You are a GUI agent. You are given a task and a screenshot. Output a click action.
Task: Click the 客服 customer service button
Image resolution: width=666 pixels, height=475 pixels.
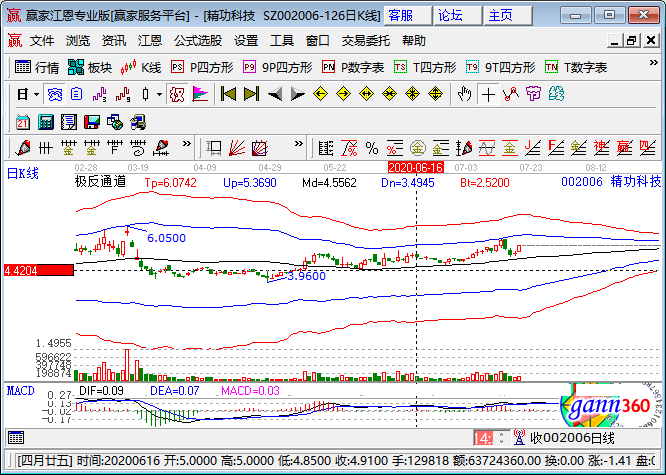click(x=408, y=16)
